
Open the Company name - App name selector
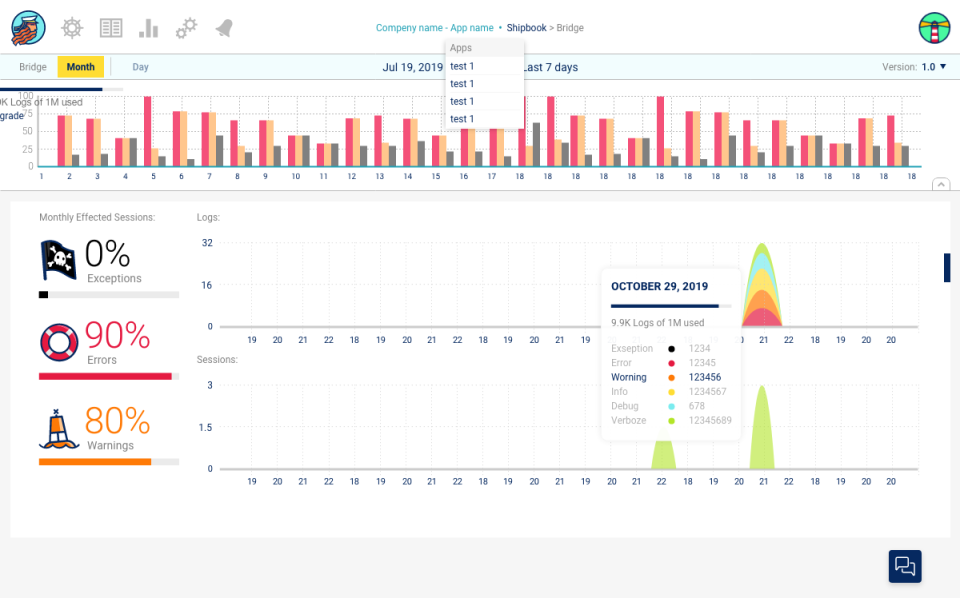point(435,28)
